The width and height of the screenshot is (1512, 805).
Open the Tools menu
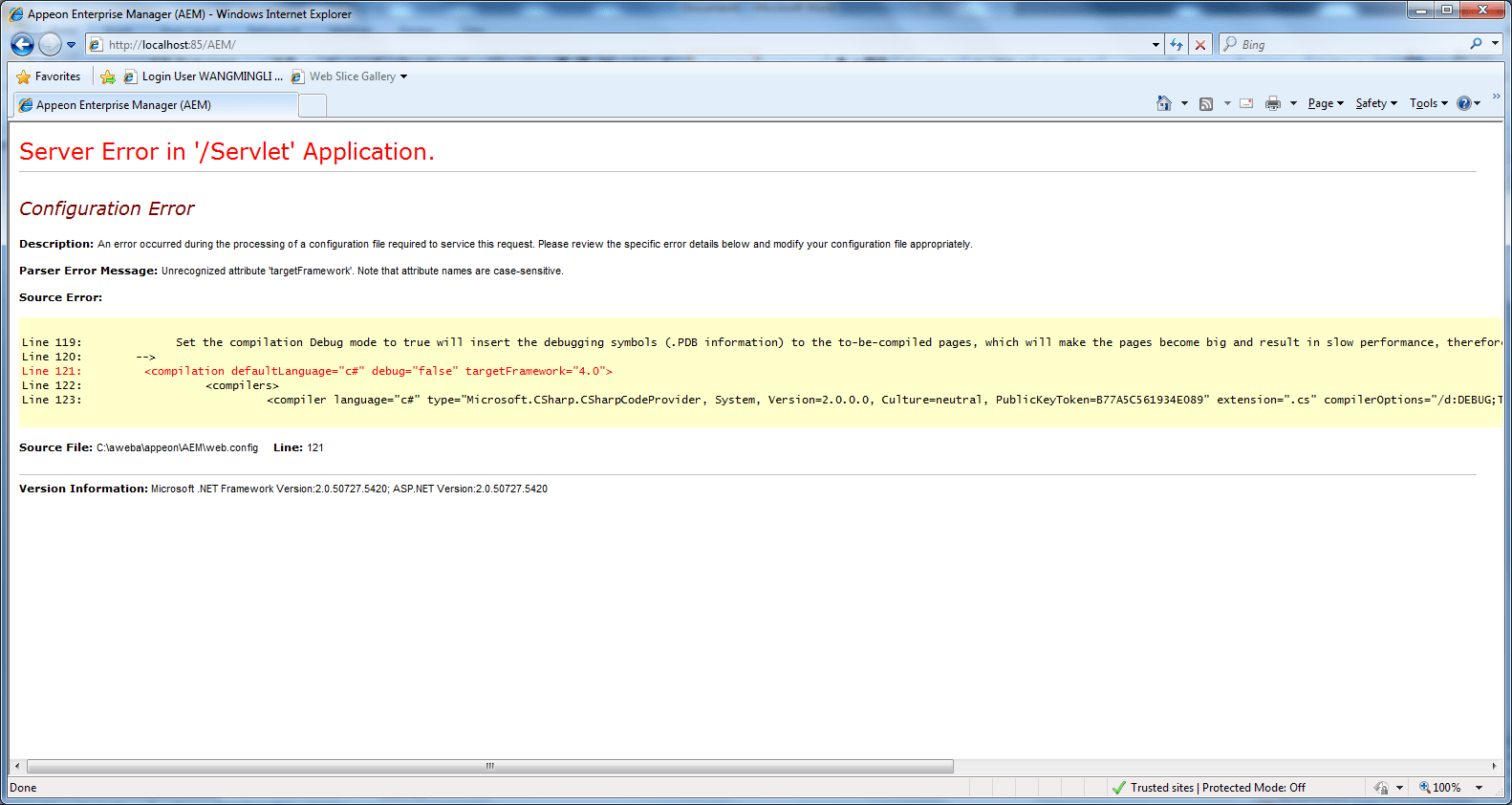click(x=1429, y=103)
